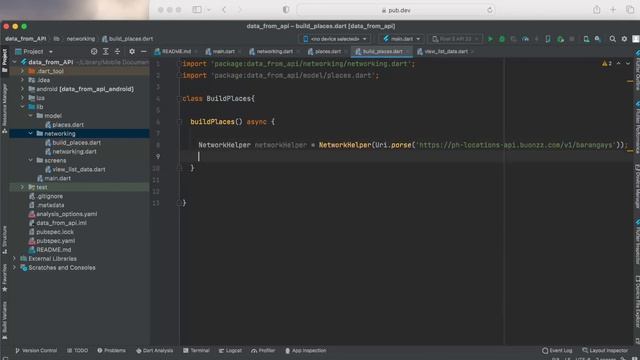Screen dimensions: 640x360
Task: Go to next highlighted problem arrow
Action: (x=628, y=63)
